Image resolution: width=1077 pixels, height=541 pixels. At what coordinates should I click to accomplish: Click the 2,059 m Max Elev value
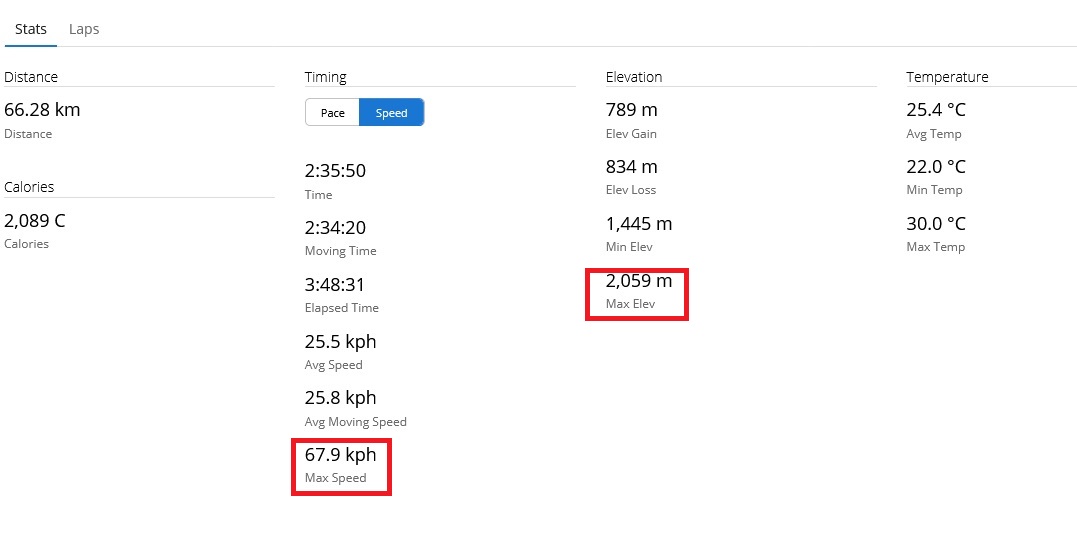tap(638, 281)
